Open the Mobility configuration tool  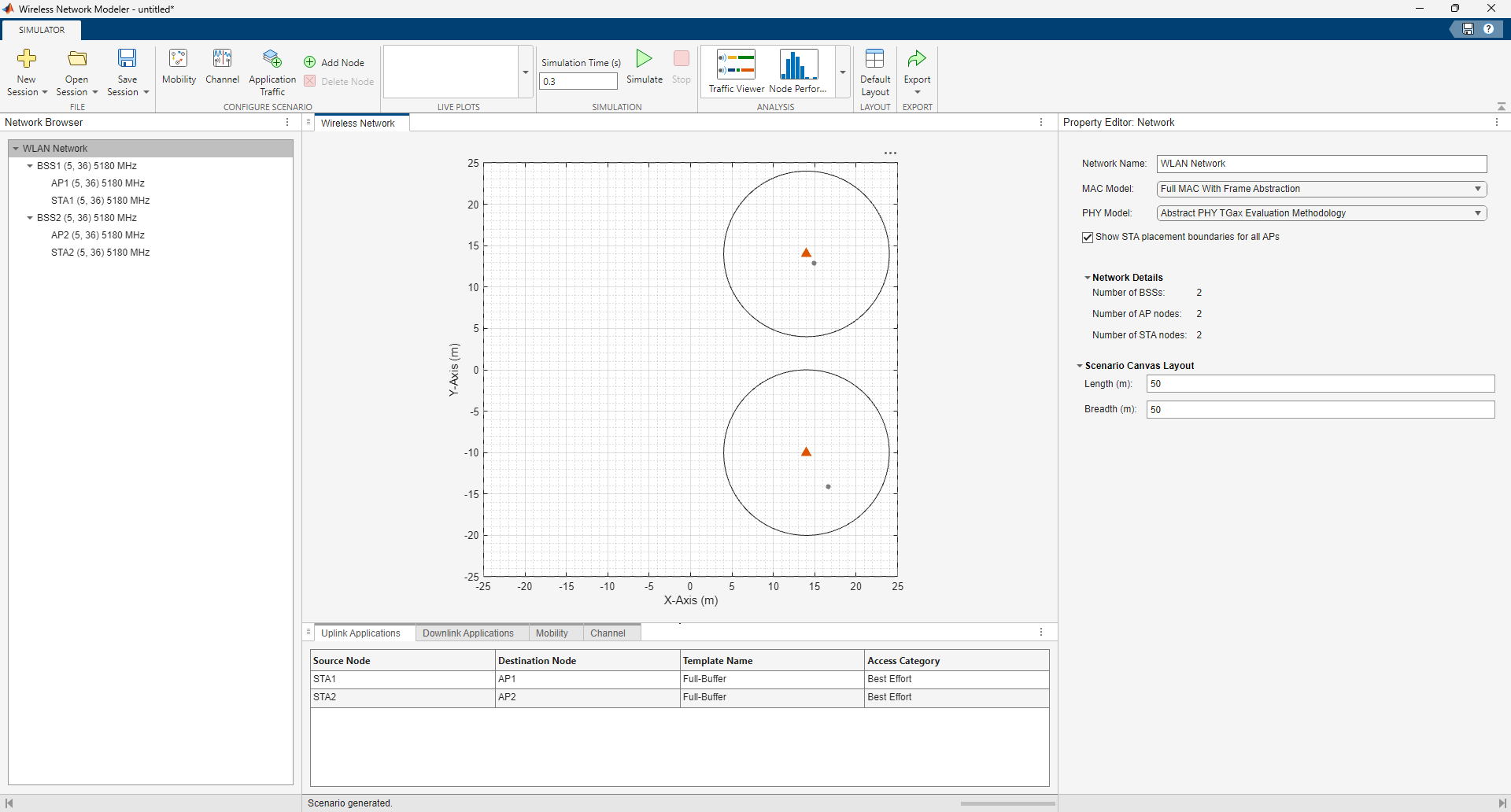coord(179,68)
